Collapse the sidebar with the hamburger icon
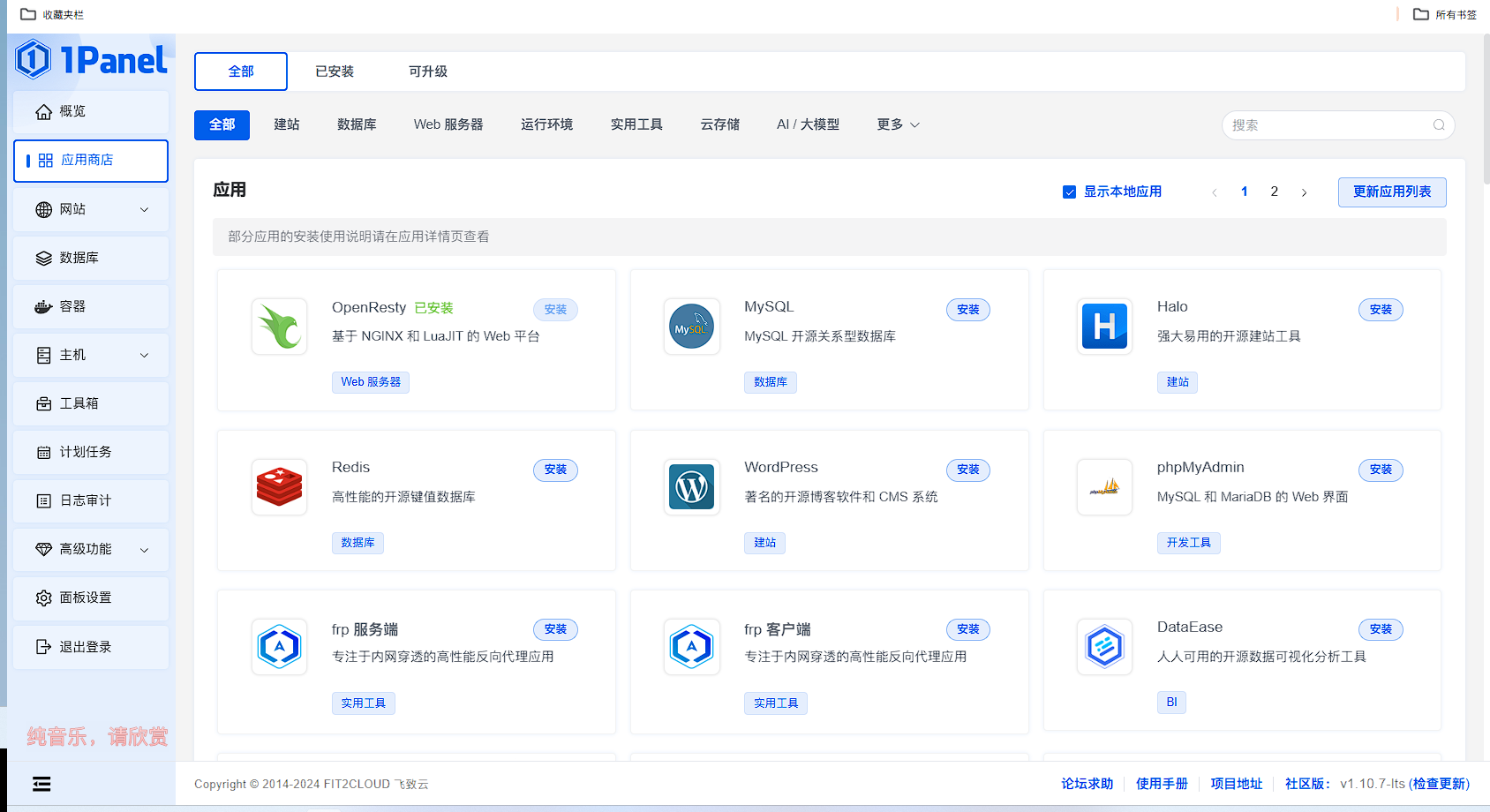The height and width of the screenshot is (812, 1490). (41, 784)
